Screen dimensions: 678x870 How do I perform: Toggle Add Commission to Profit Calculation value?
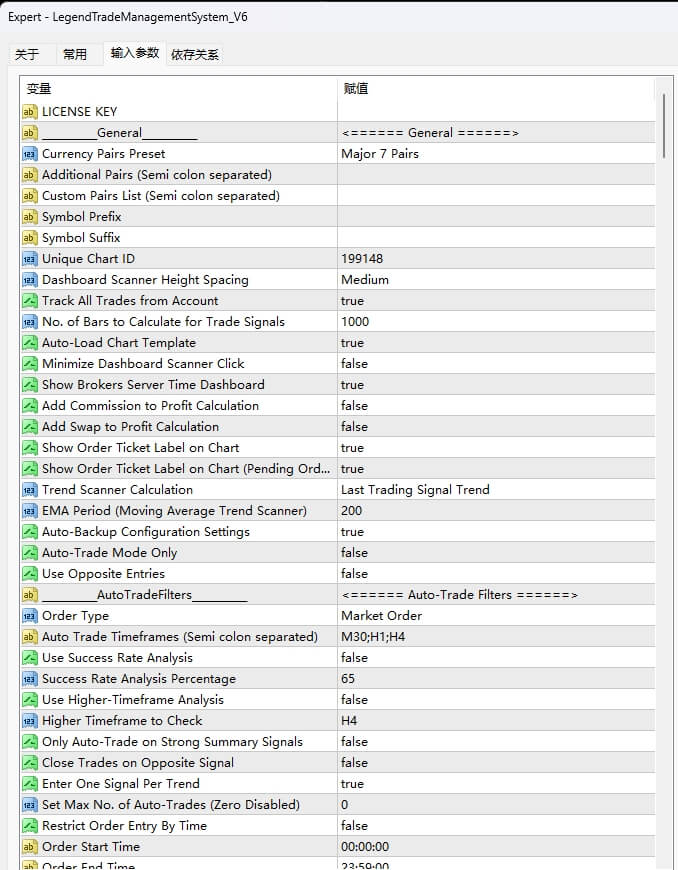[496, 406]
